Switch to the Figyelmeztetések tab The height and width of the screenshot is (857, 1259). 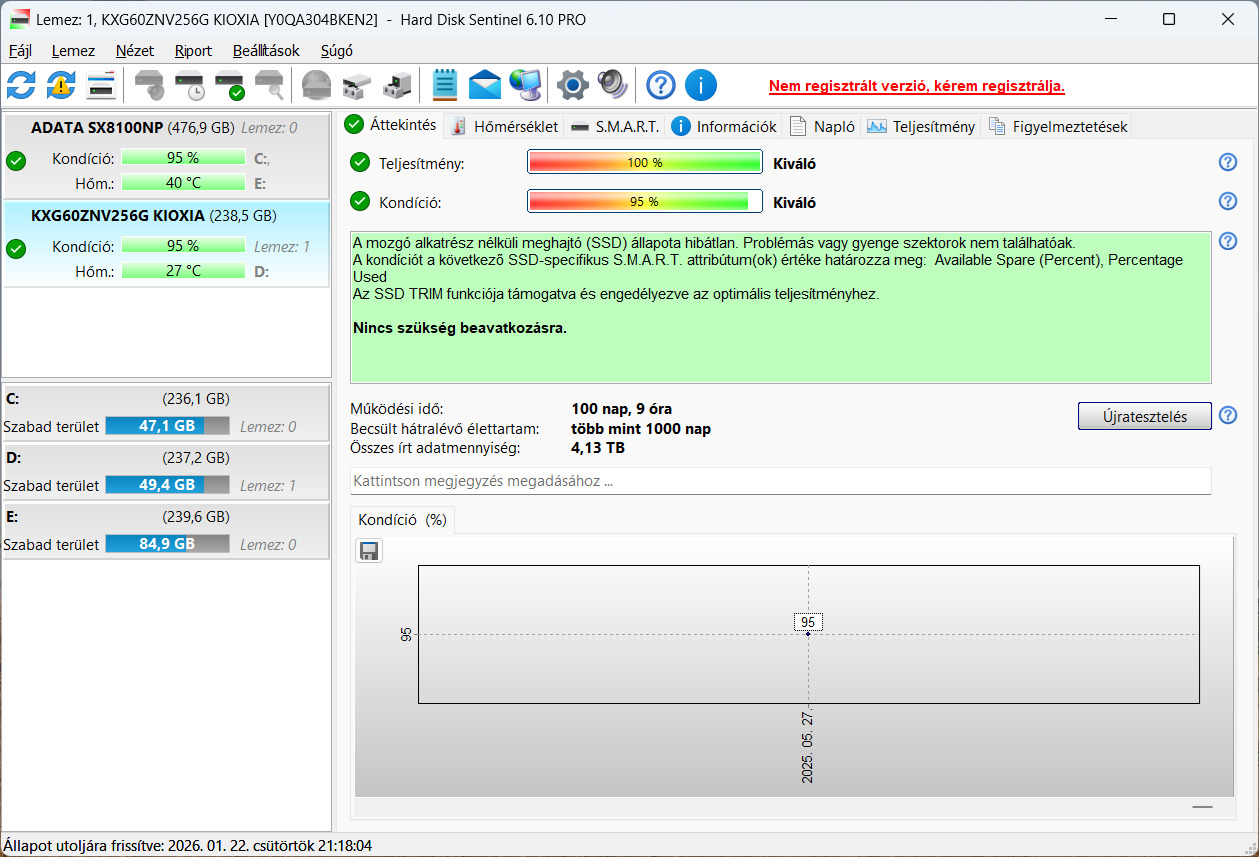[1058, 126]
